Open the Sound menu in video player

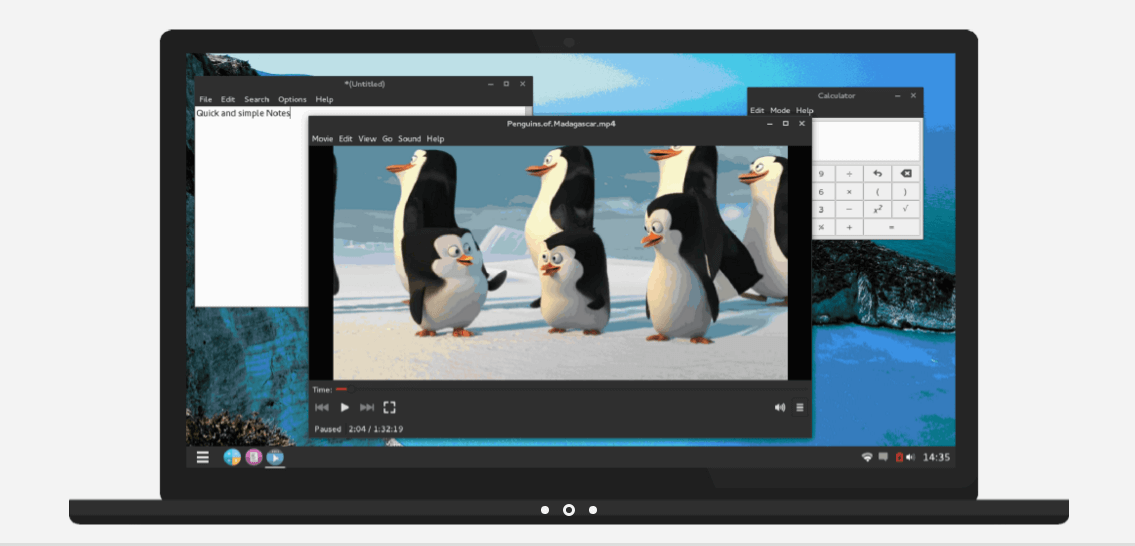pos(409,139)
